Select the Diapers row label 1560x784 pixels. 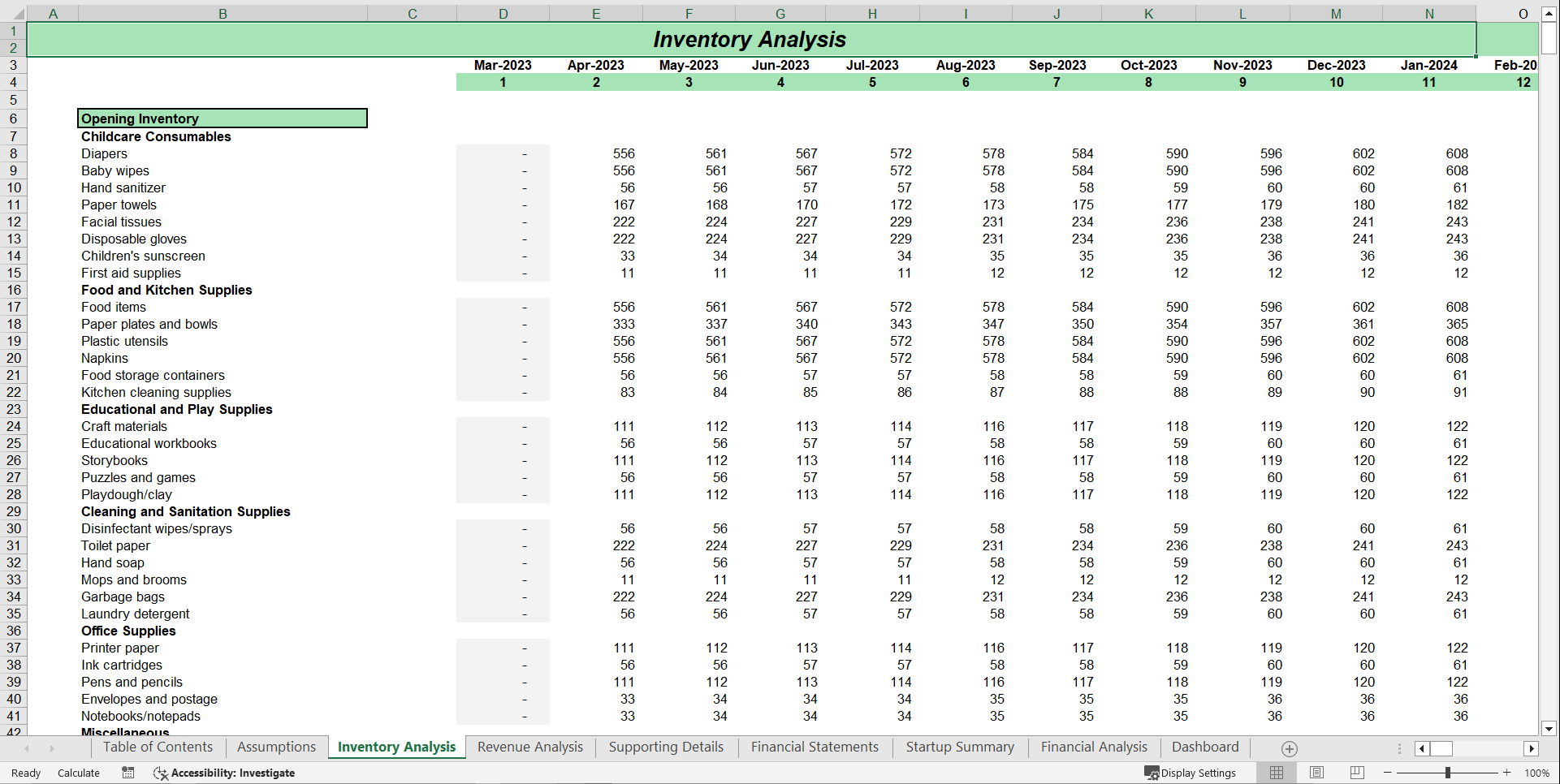pyautogui.click(x=104, y=153)
